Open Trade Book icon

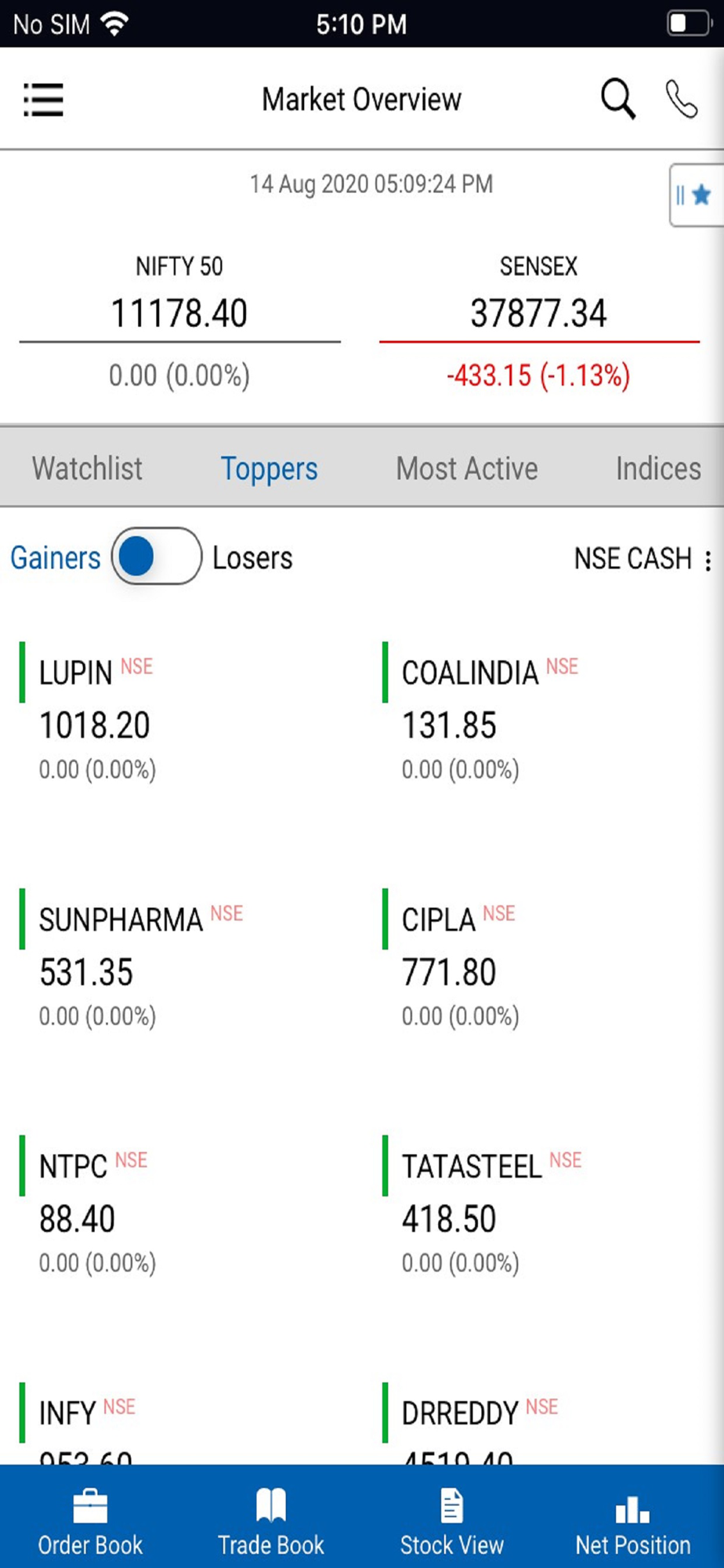[x=271, y=1505]
